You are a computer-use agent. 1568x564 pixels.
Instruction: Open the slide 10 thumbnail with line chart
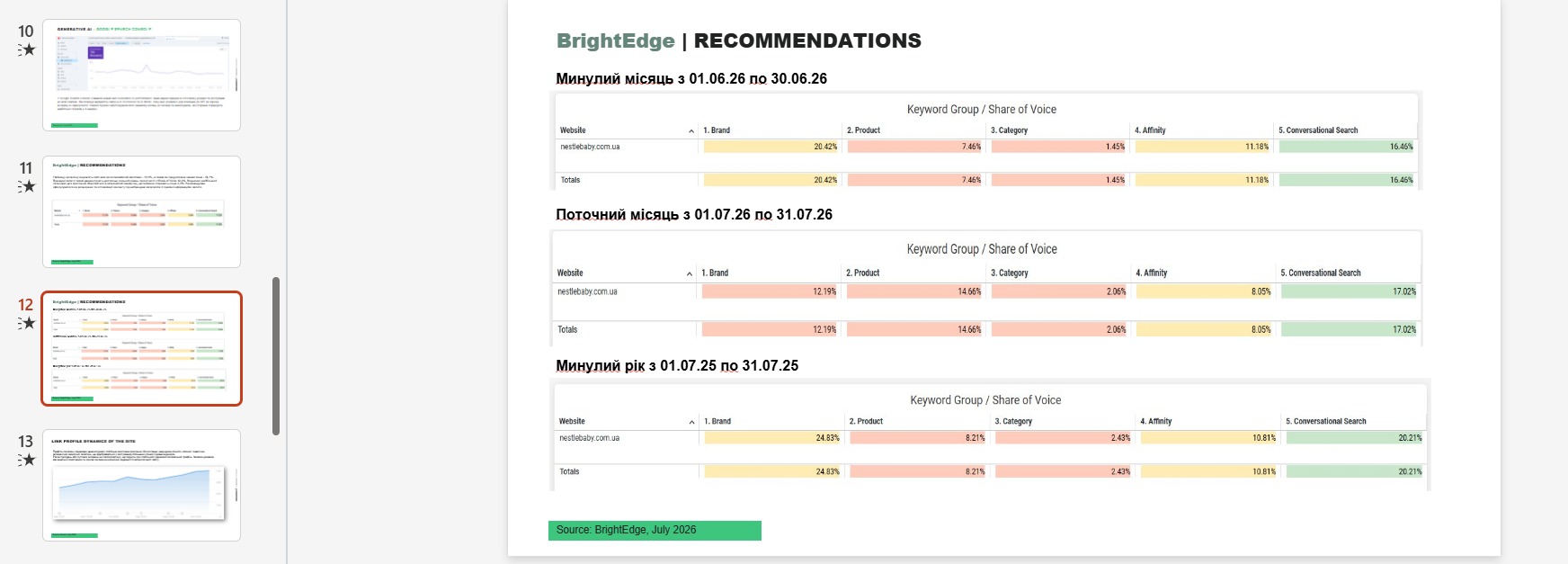click(141, 75)
